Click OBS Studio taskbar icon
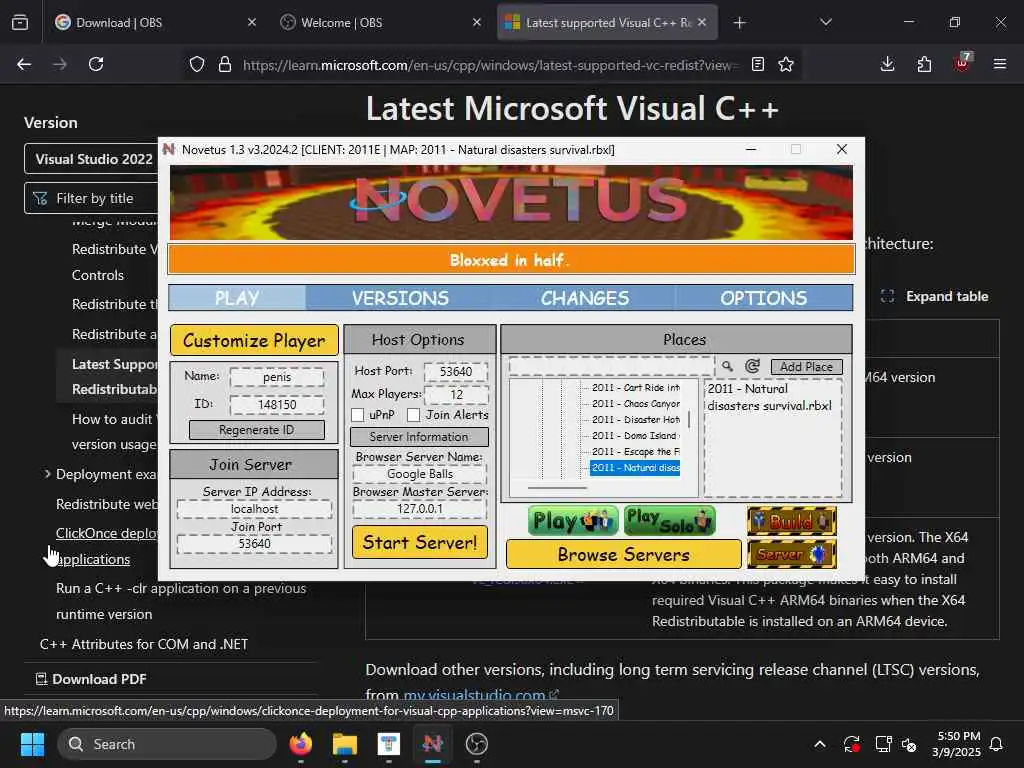Screen dimensions: 1024x768 [477, 744]
